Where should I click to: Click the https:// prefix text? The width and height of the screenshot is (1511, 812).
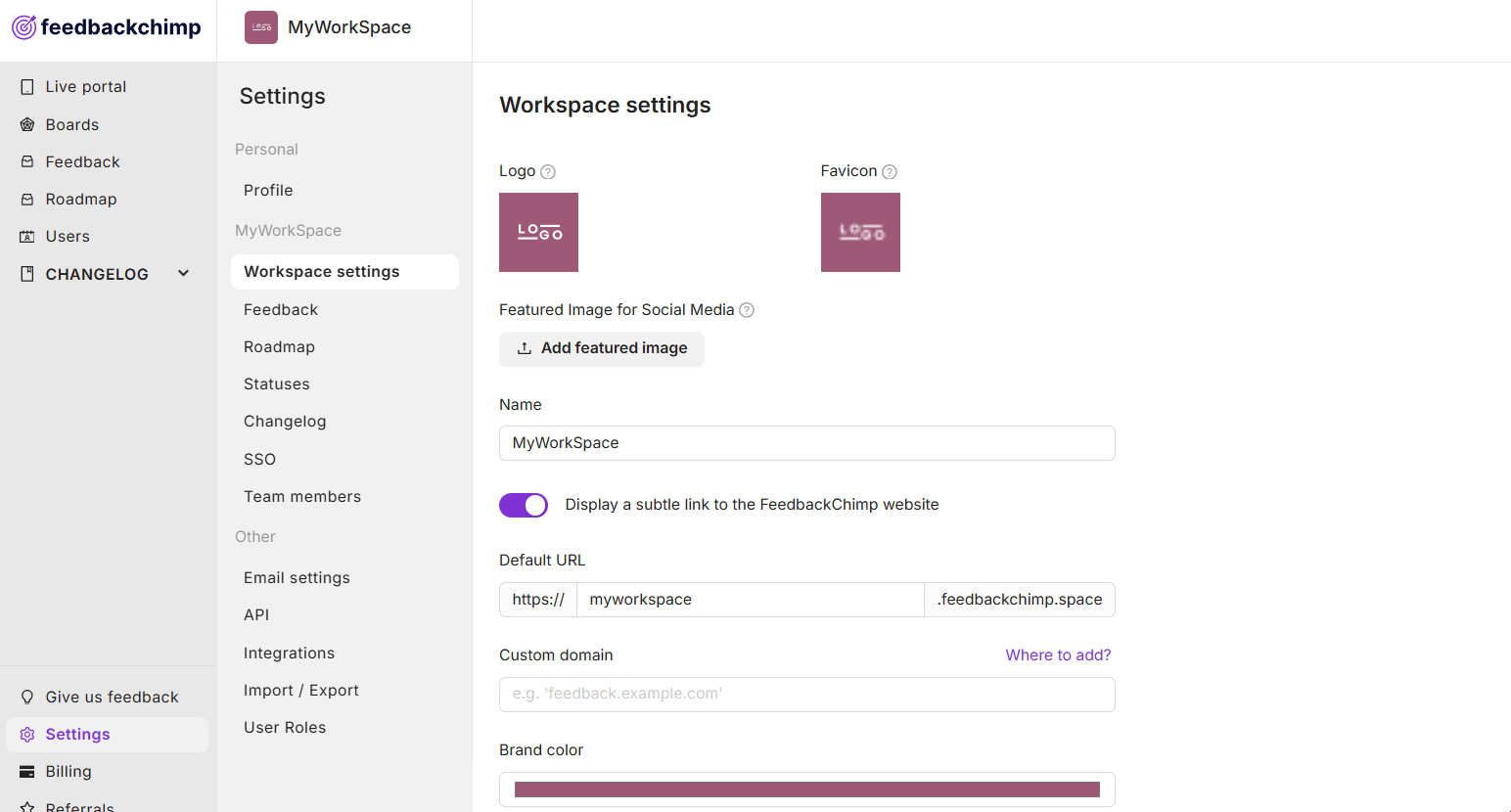point(538,600)
